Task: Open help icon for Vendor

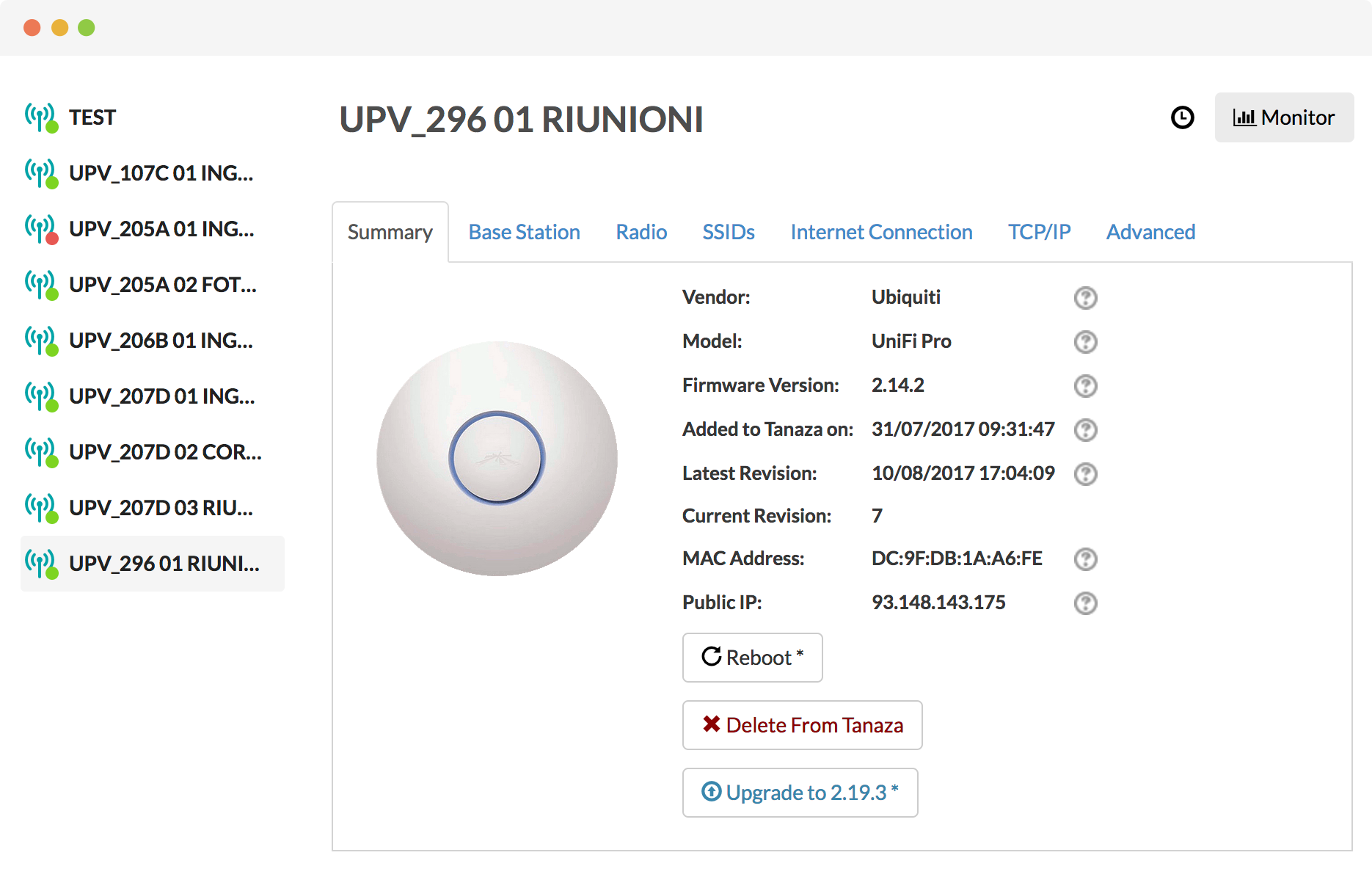Action: click(1085, 298)
